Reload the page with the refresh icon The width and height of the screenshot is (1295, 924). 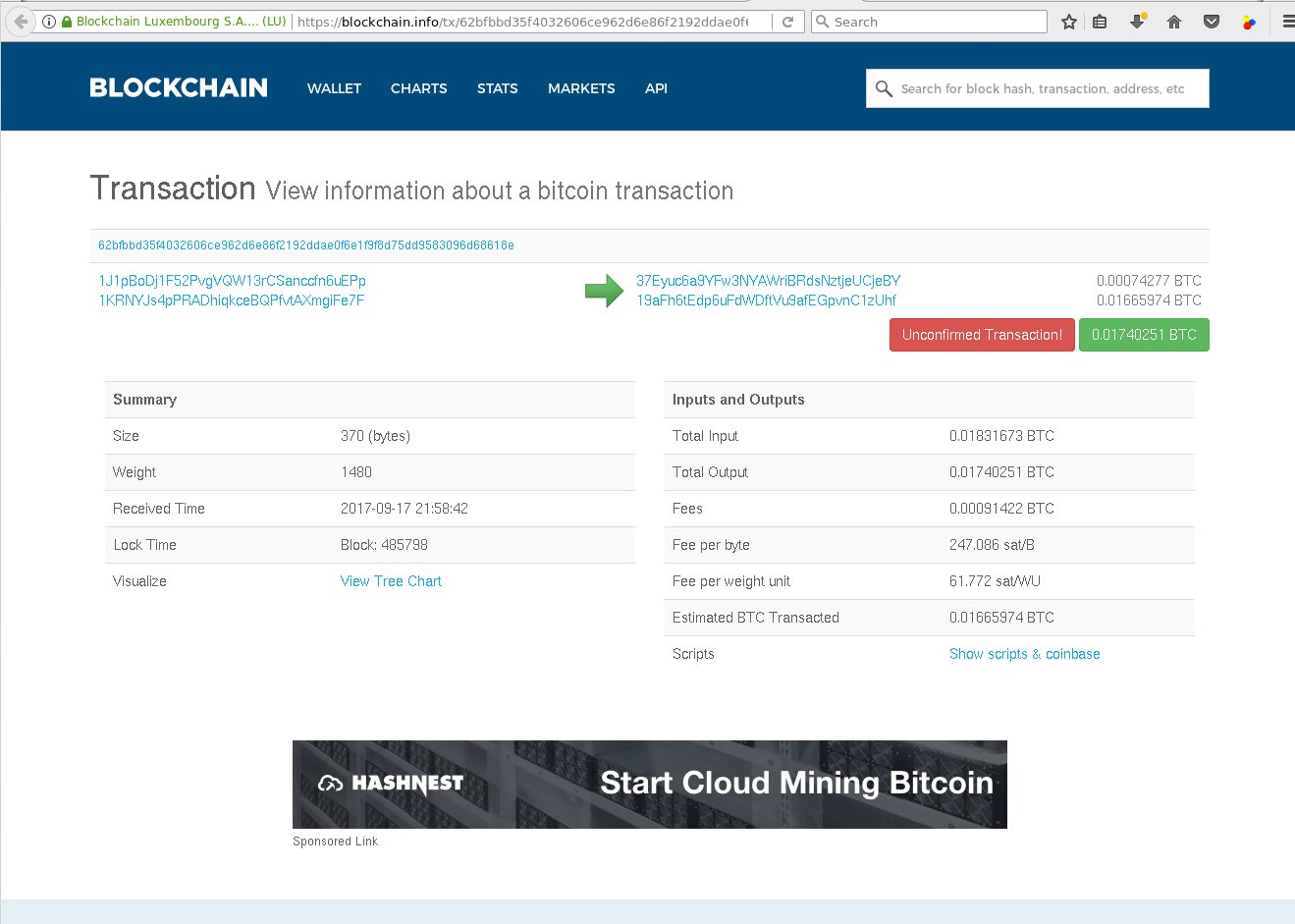787,21
